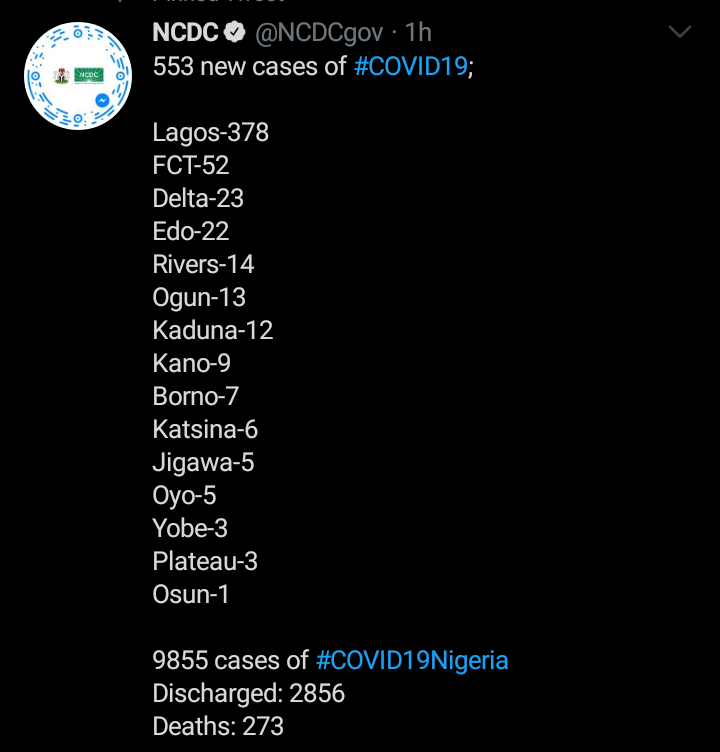
Task: Tap the Delta-23 line
Action: pyautogui.click(x=198, y=199)
